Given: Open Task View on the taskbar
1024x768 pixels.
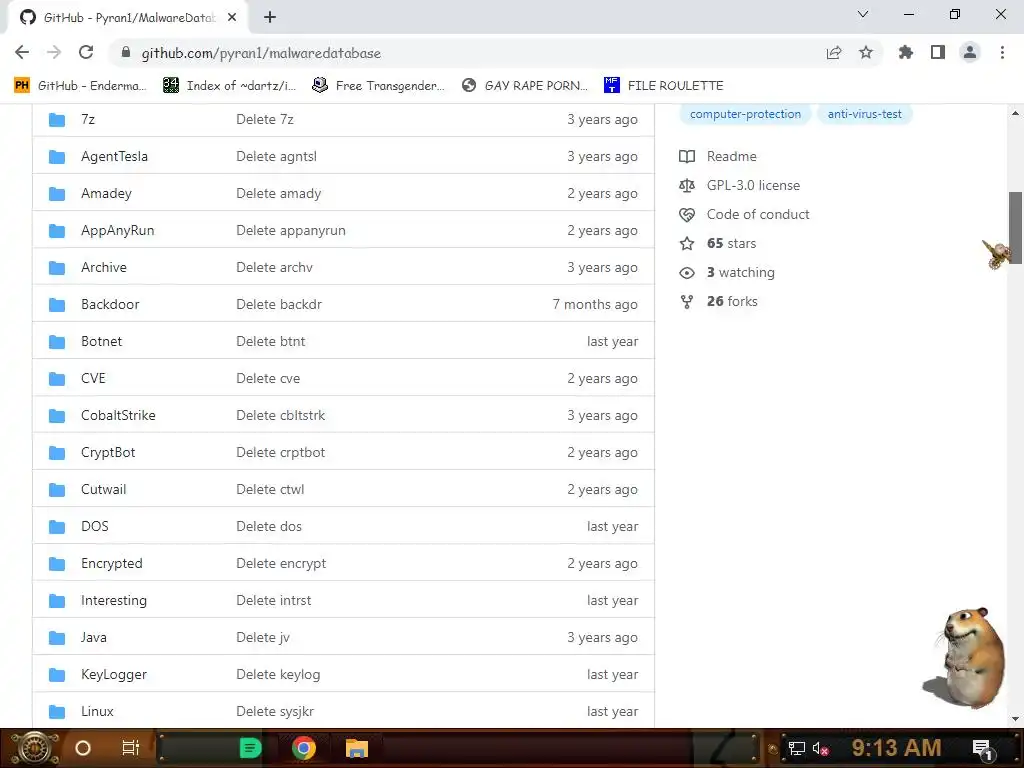Looking at the screenshot, I should pos(131,748).
